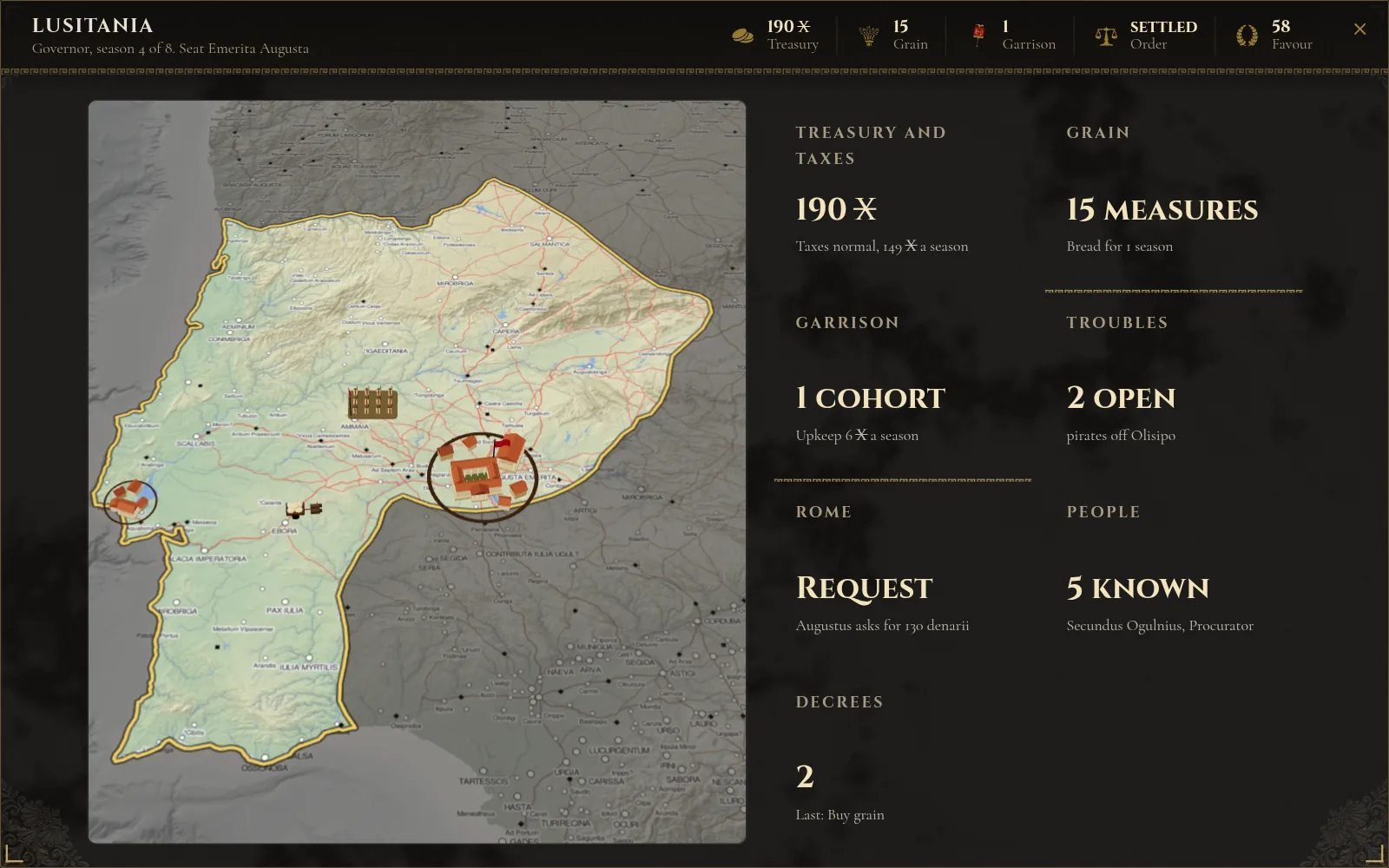Click the '15 Grain' header value
The width and height of the screenshot is (1389, 868).
coord(910,36)
